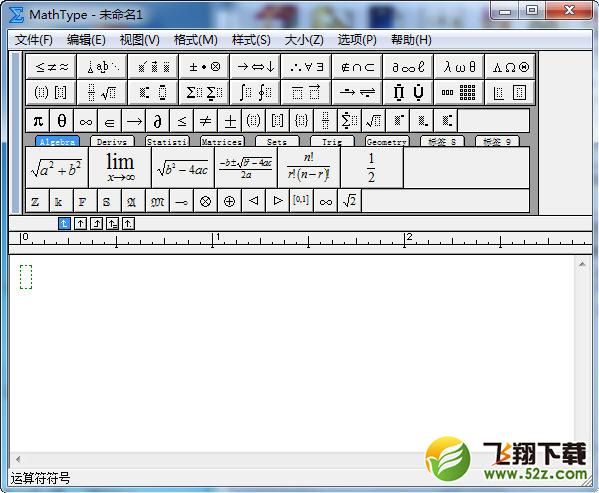This screenshot has height=493, width=599.
Task: Select the center-justified tab stop
Action: pyautogui.click(x=80, y=223)
